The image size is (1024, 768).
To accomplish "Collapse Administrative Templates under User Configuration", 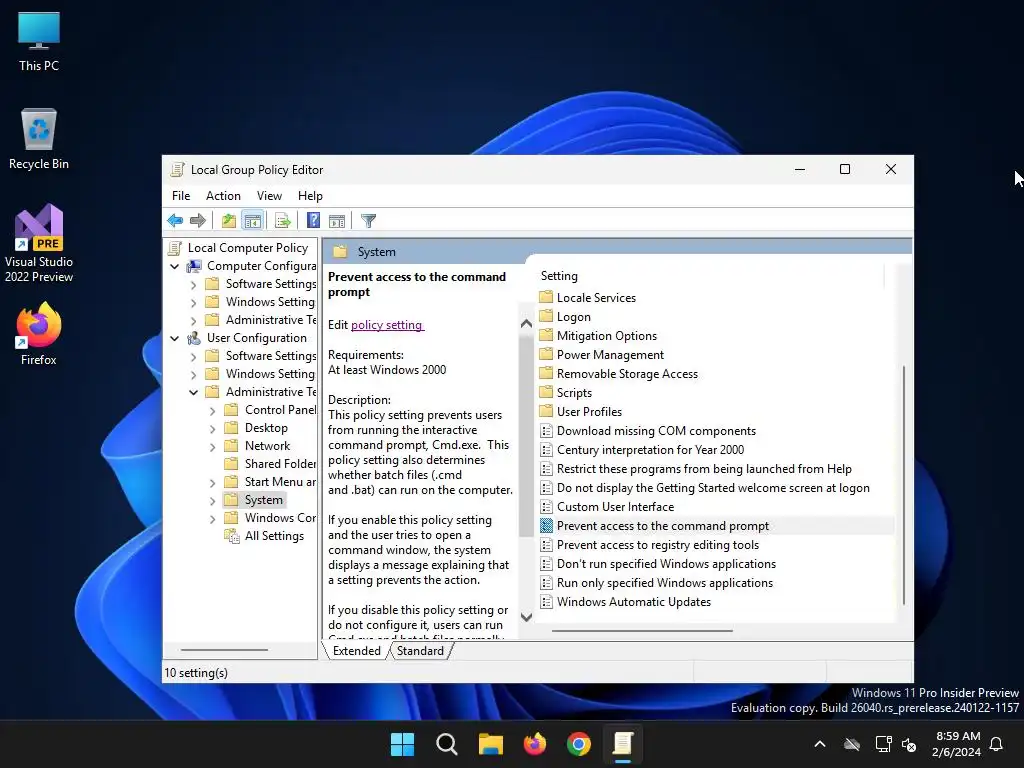I will tap(193, 392).
